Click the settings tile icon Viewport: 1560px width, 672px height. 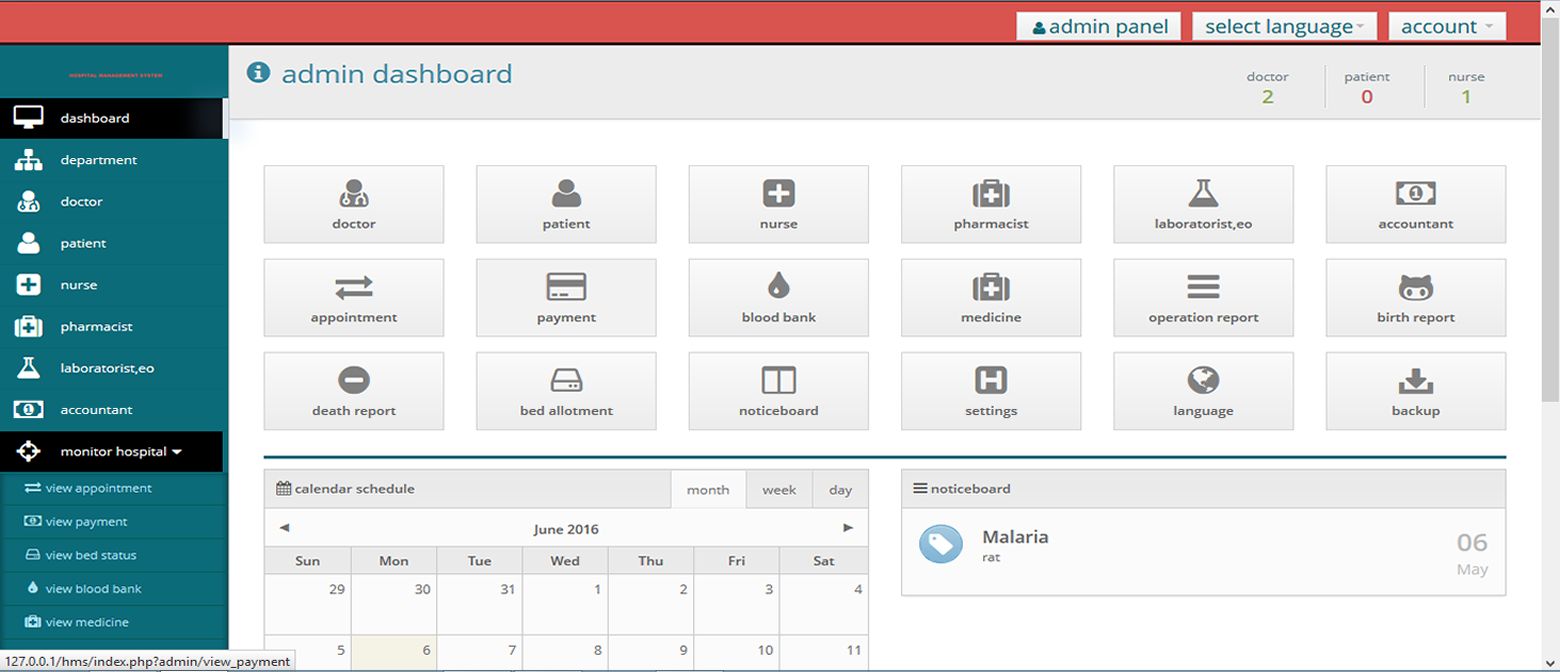click(990, 390)
